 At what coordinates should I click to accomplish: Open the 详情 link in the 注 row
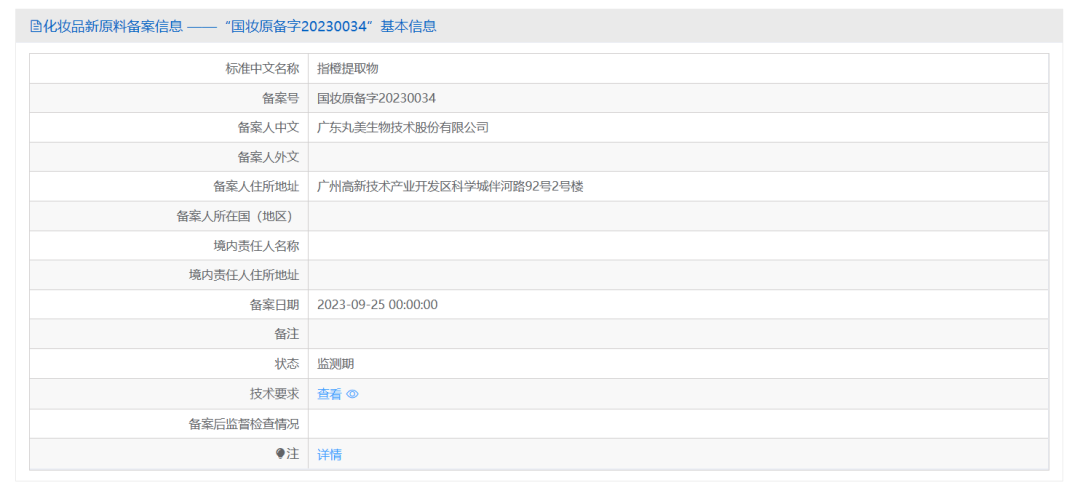(329, 454)
